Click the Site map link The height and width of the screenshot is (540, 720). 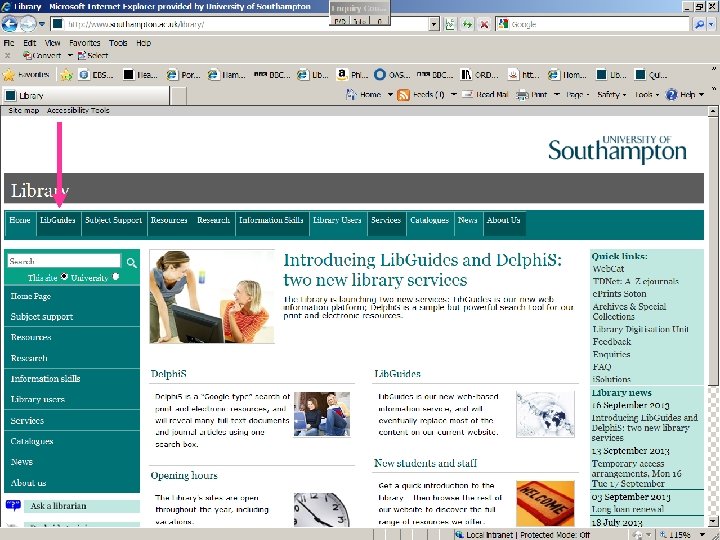(23, 110)
